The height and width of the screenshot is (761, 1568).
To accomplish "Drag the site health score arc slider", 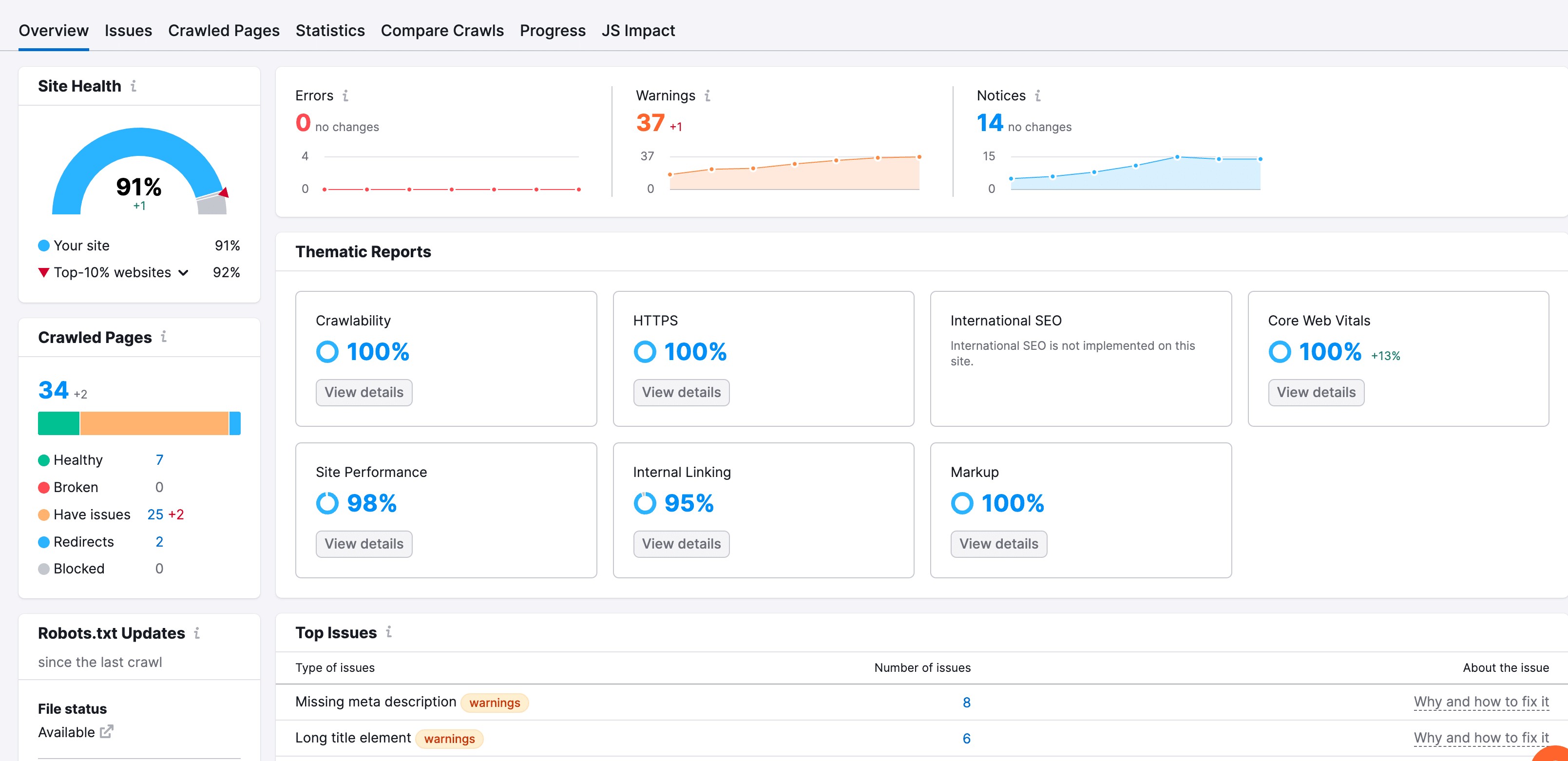I will tap(224, 194).
